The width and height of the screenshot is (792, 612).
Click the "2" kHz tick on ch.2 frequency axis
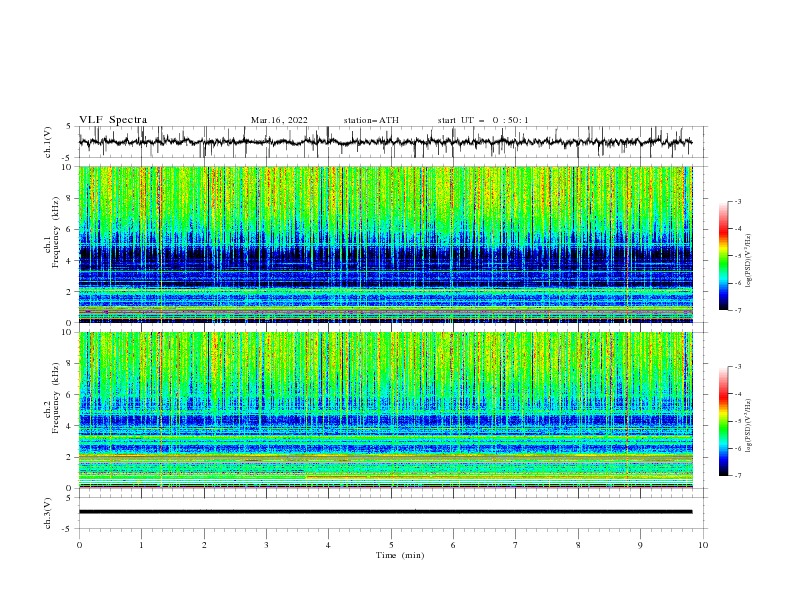tap(70, 457)
